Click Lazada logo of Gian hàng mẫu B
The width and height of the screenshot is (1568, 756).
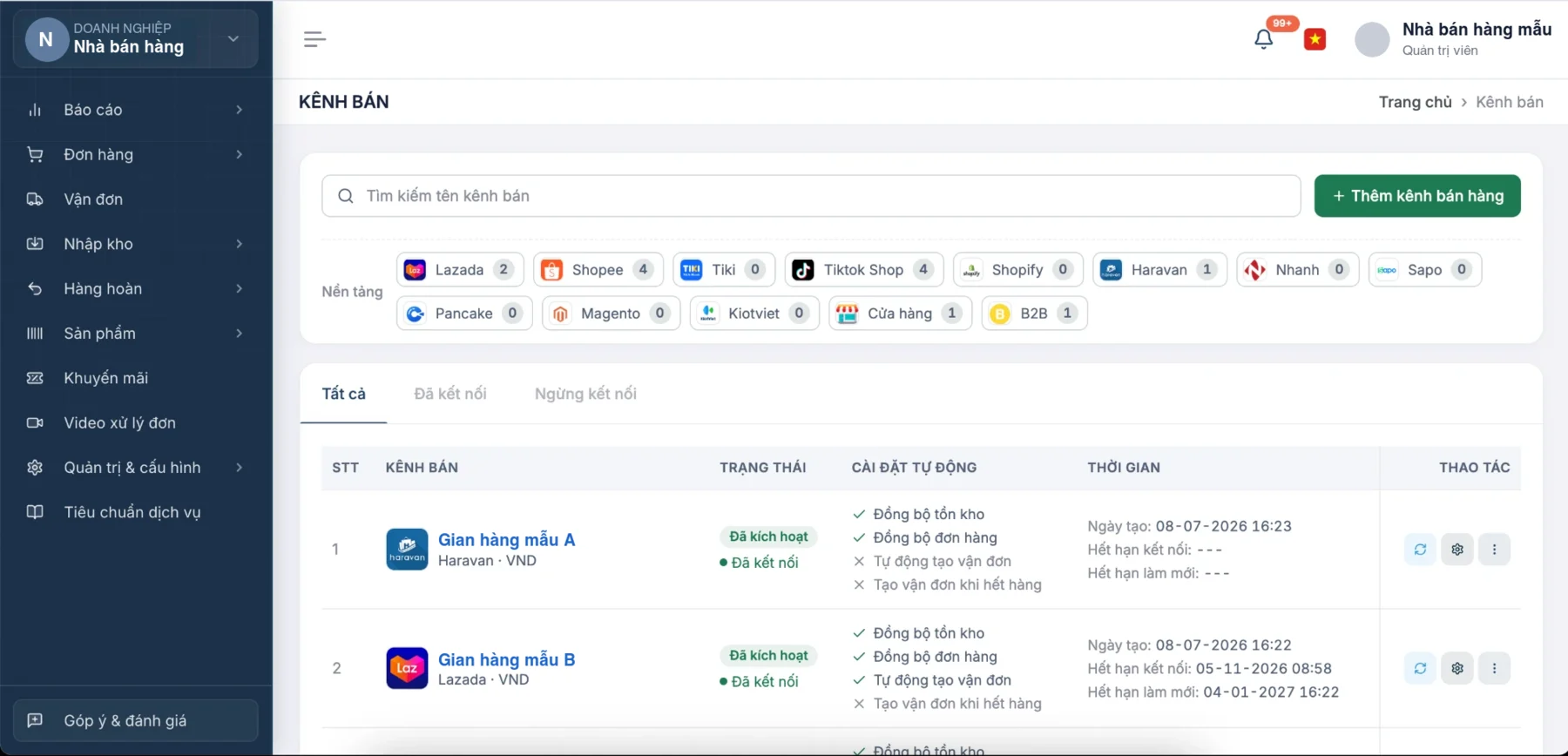tap(407, 668)
